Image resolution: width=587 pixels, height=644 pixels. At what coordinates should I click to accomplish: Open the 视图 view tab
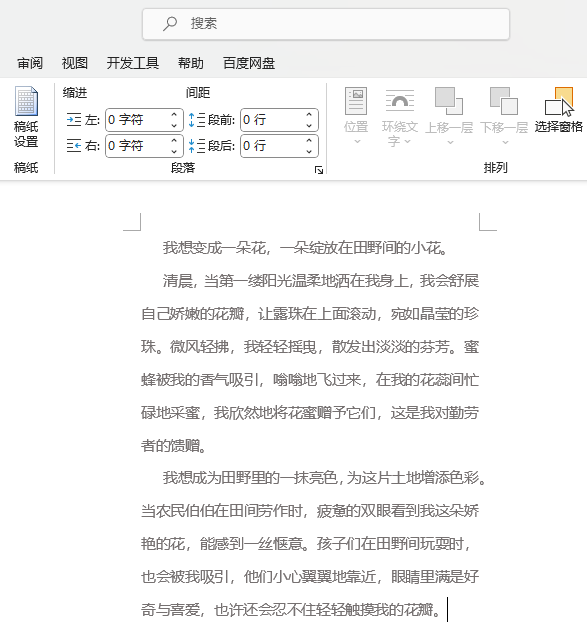pos(75,63)
